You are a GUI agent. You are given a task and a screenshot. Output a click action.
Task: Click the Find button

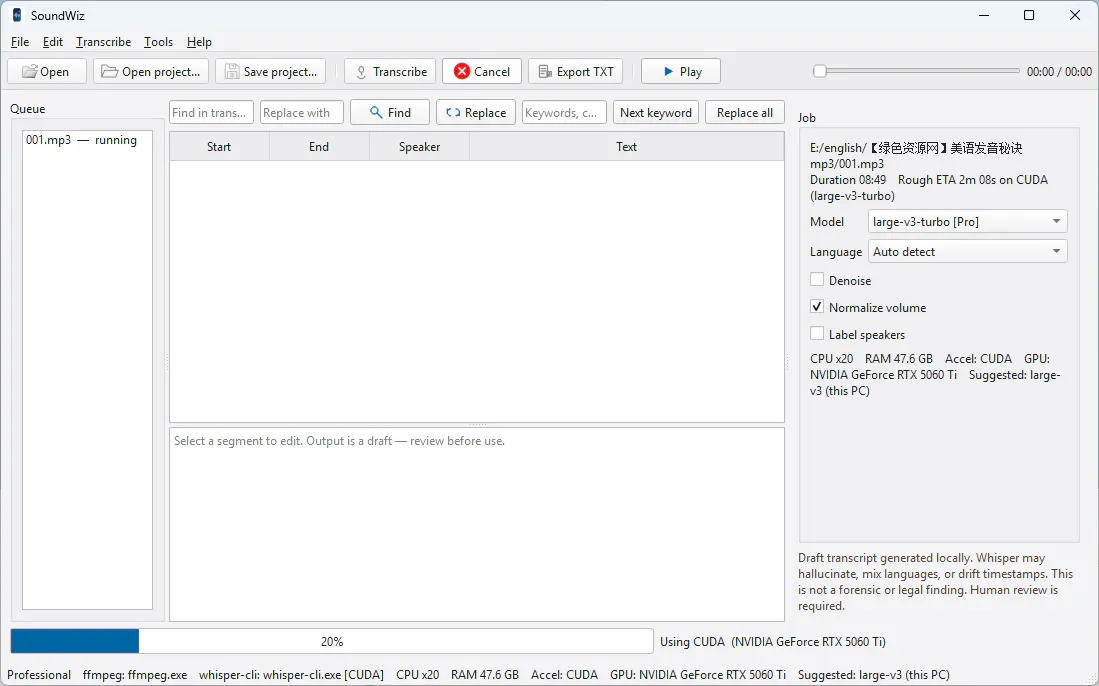pos(390,113)
